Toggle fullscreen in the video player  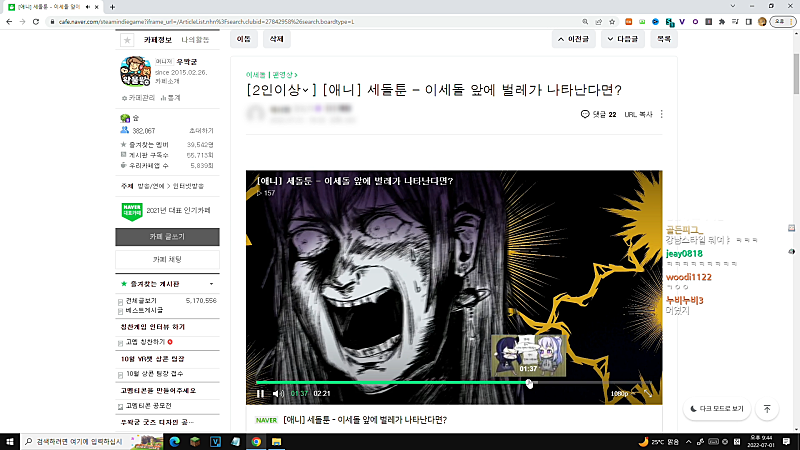pos(648,393)
